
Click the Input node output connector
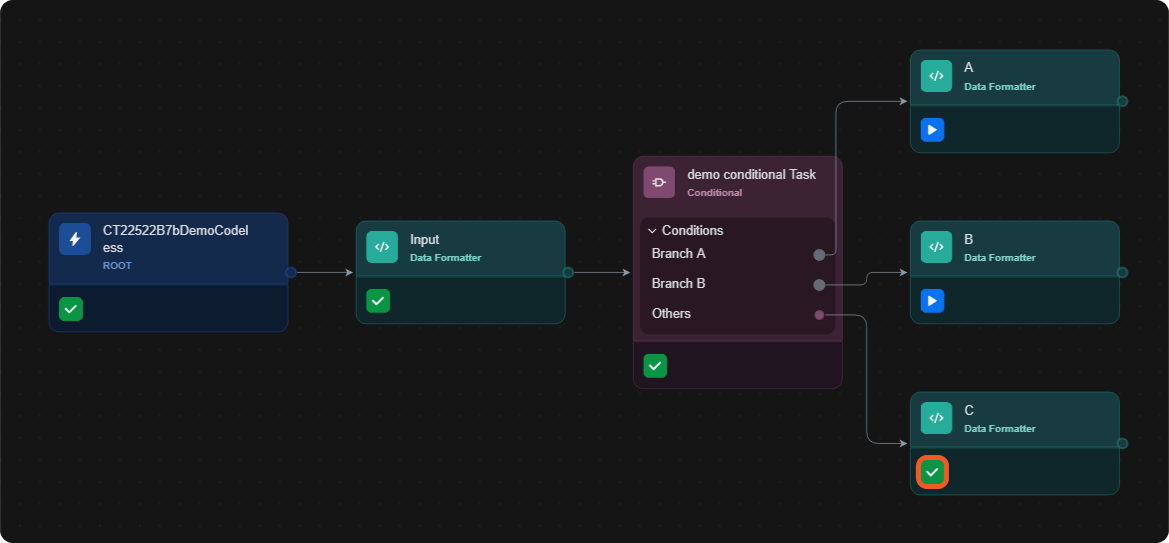(x=568, y=273)
